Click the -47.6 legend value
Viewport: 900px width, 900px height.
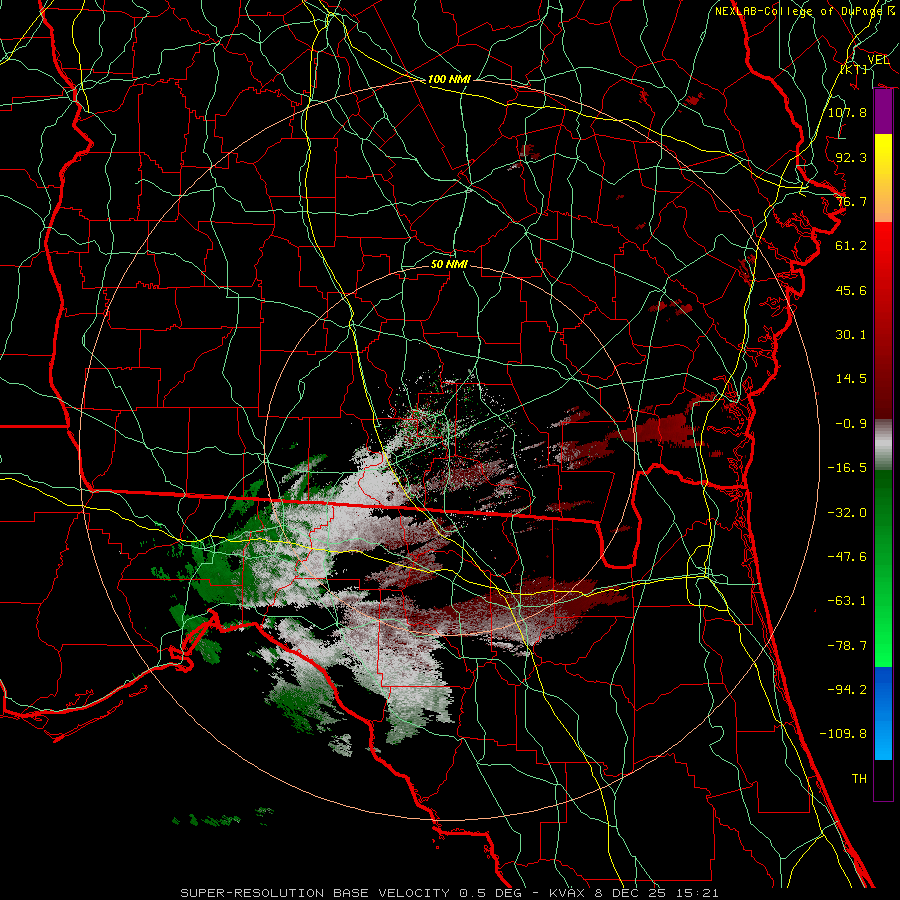[x=847, y=557]
